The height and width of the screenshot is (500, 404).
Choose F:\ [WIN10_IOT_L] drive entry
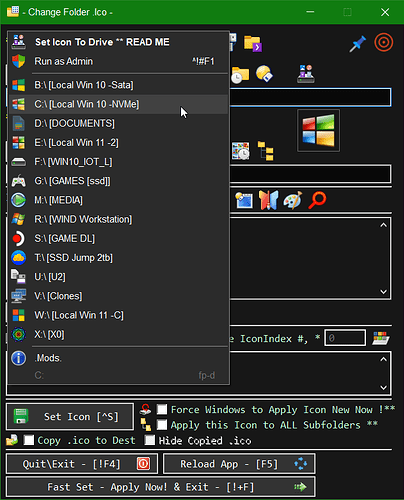point(118,162)
